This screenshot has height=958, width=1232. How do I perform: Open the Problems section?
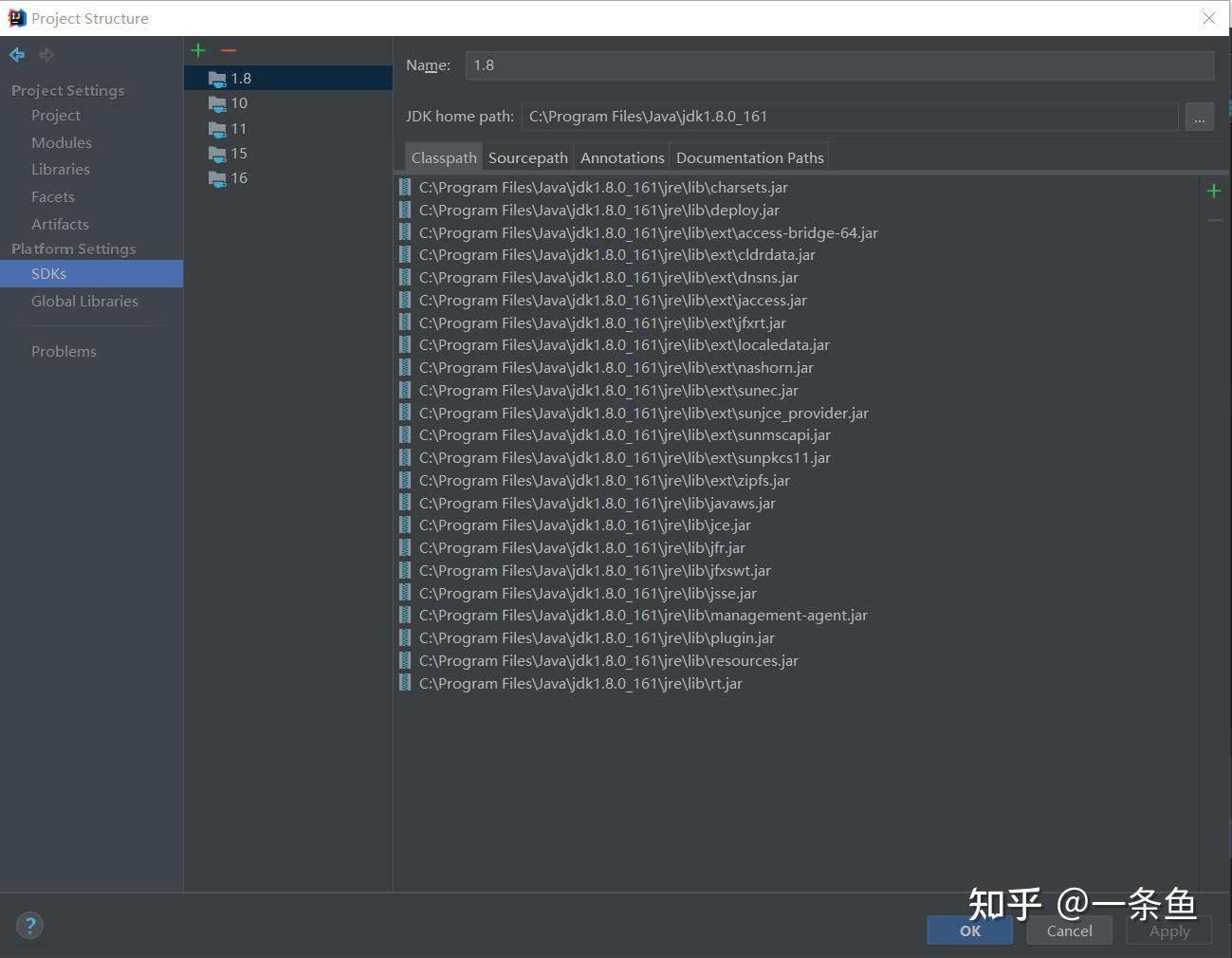64,350
